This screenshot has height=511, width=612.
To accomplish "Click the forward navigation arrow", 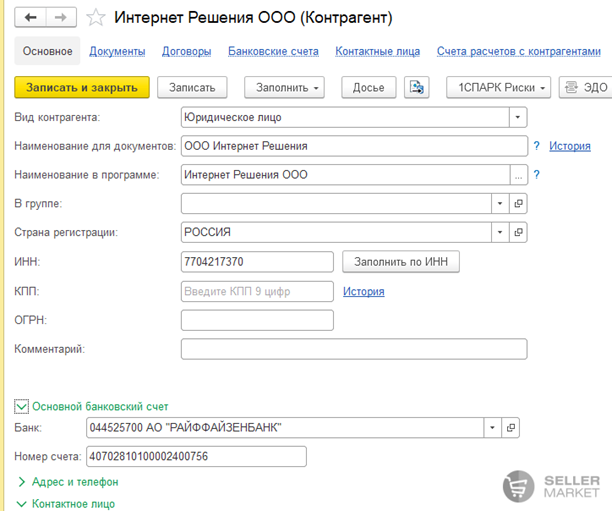I will (x=61, y=18).
